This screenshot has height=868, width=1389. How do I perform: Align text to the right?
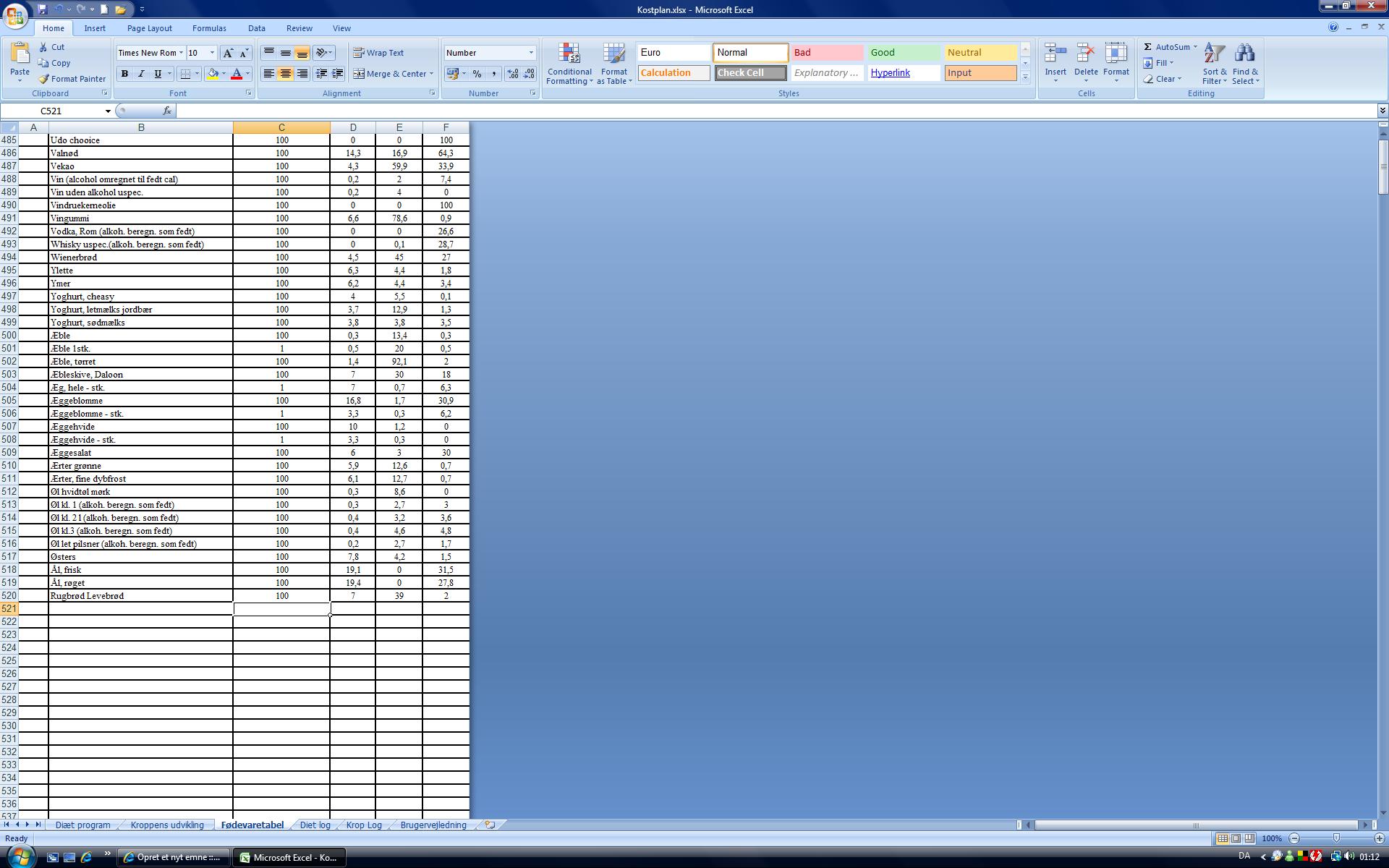coord(302,74)
